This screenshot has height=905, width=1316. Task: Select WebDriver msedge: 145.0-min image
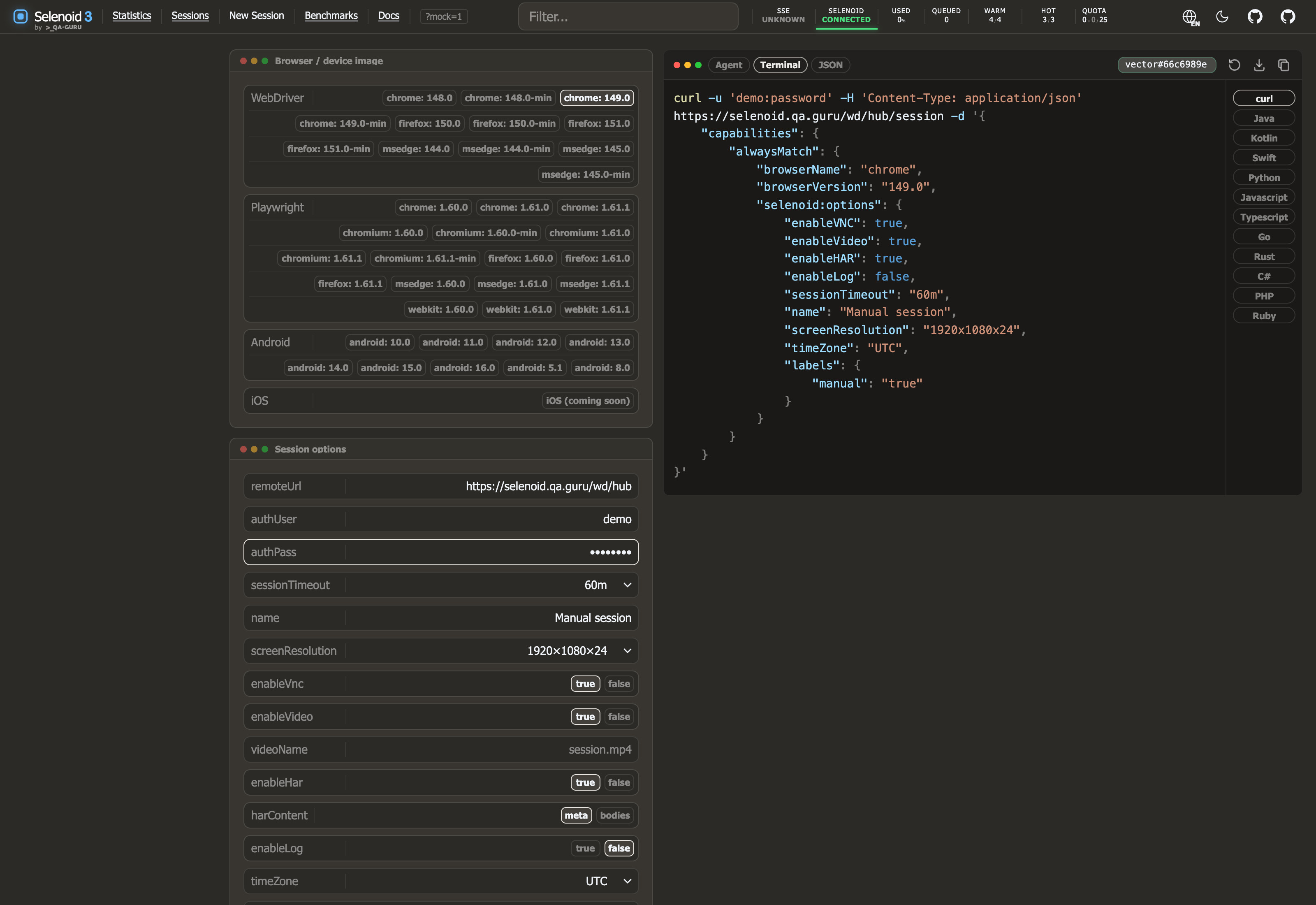[586, 175]
